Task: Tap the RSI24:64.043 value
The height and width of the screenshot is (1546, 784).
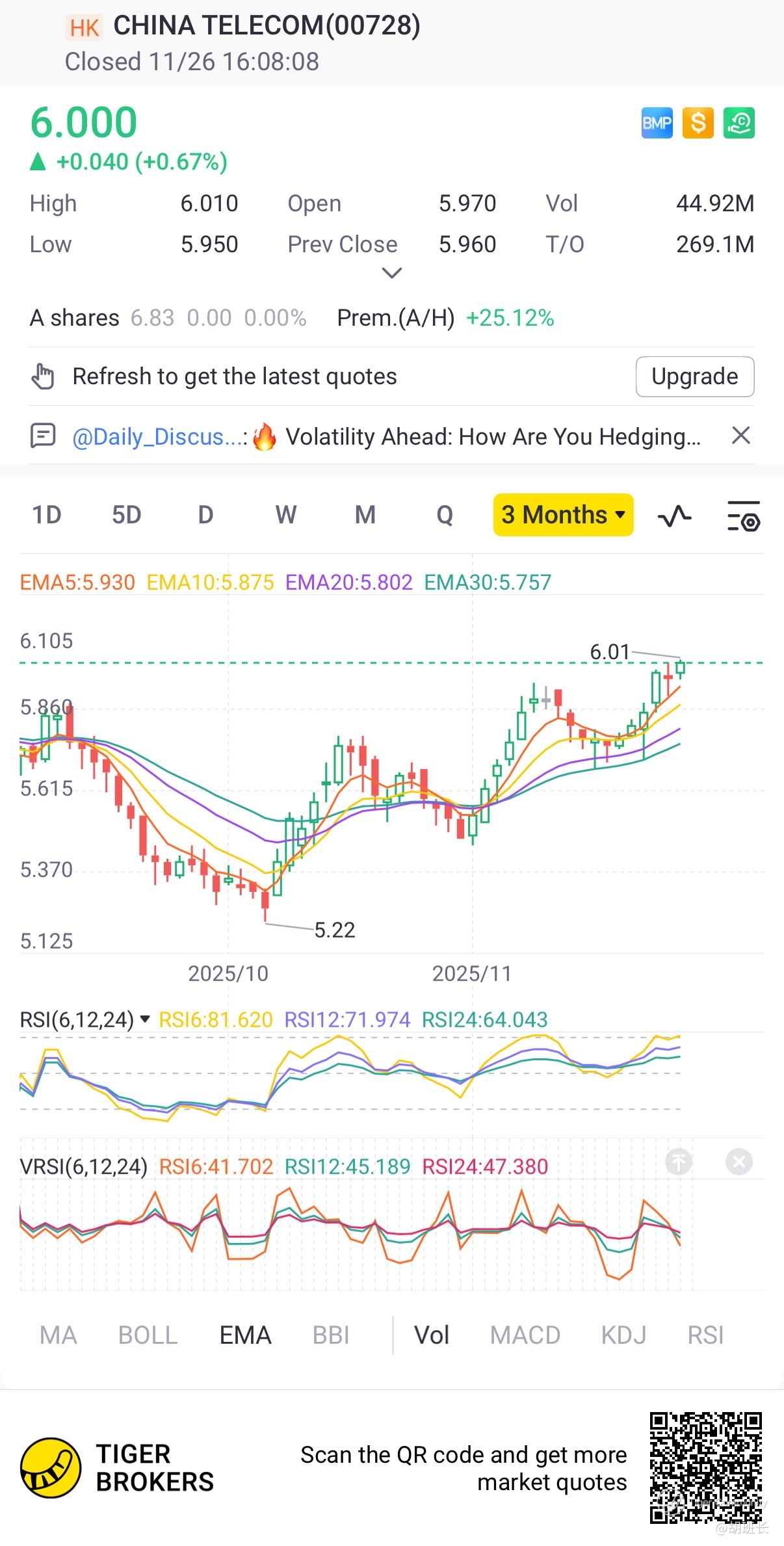Action: tap(485, 1019)
